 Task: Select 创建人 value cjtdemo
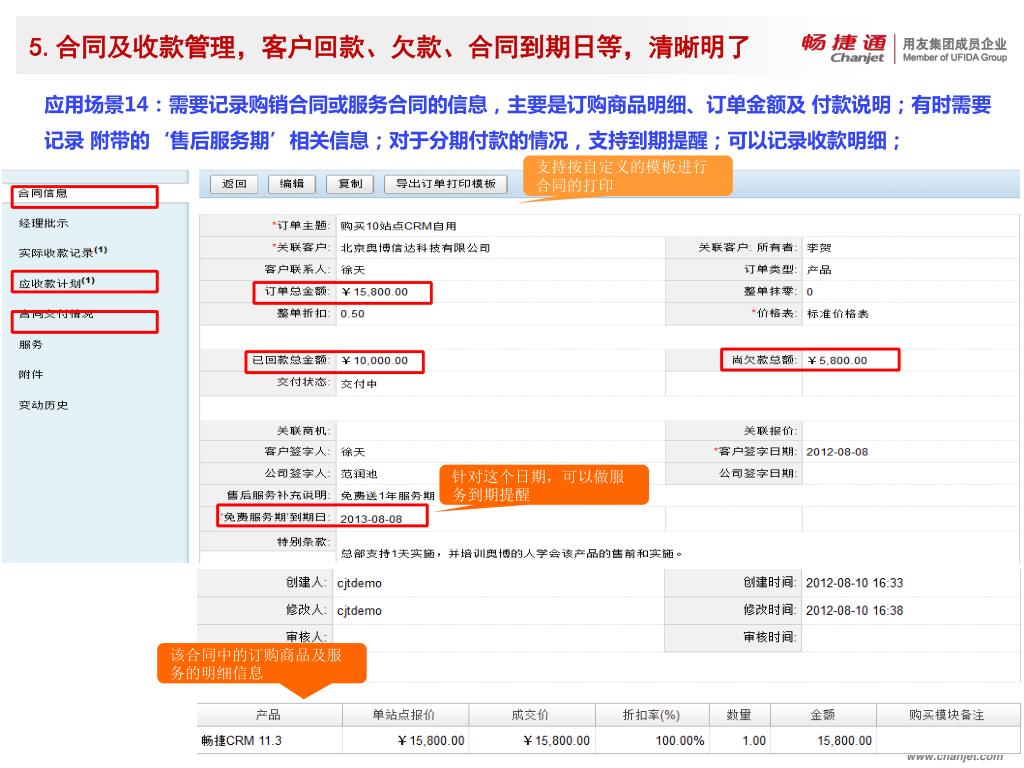[359, 584]
